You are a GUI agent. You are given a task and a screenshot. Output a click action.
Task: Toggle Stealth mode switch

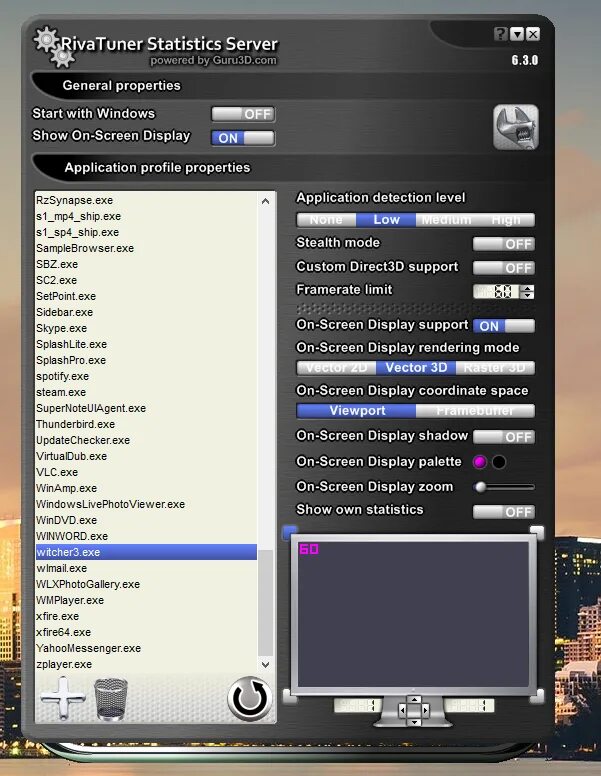click(503, 244)
